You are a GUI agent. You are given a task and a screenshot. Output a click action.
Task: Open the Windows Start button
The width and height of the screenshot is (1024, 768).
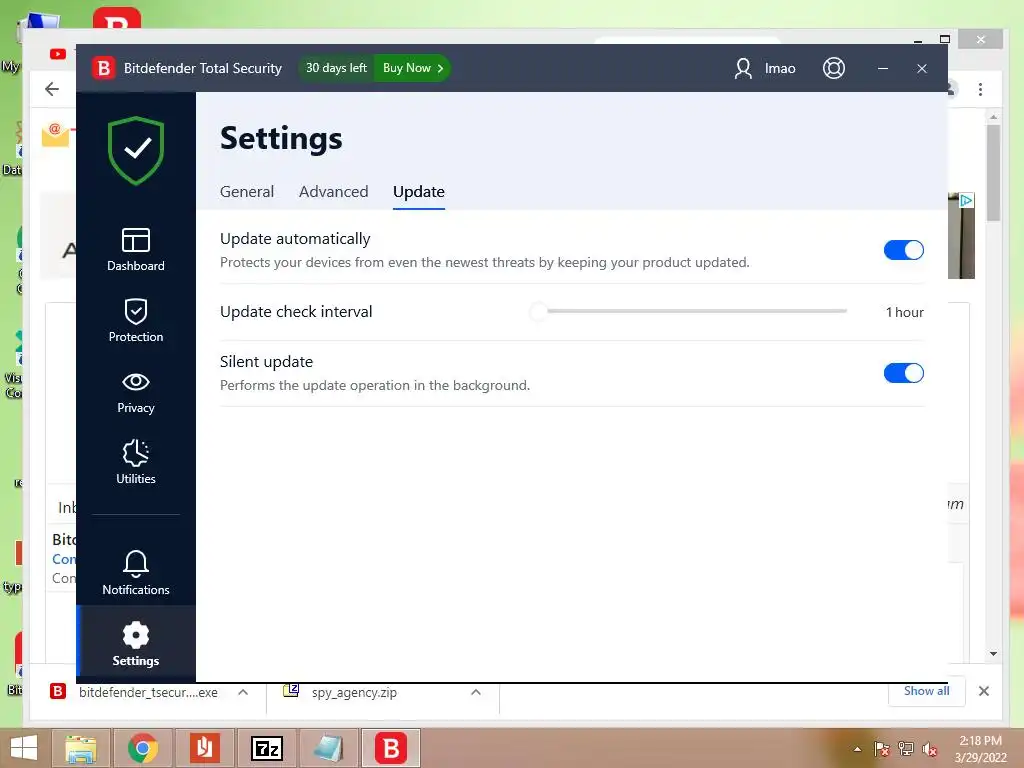(24, 748)
